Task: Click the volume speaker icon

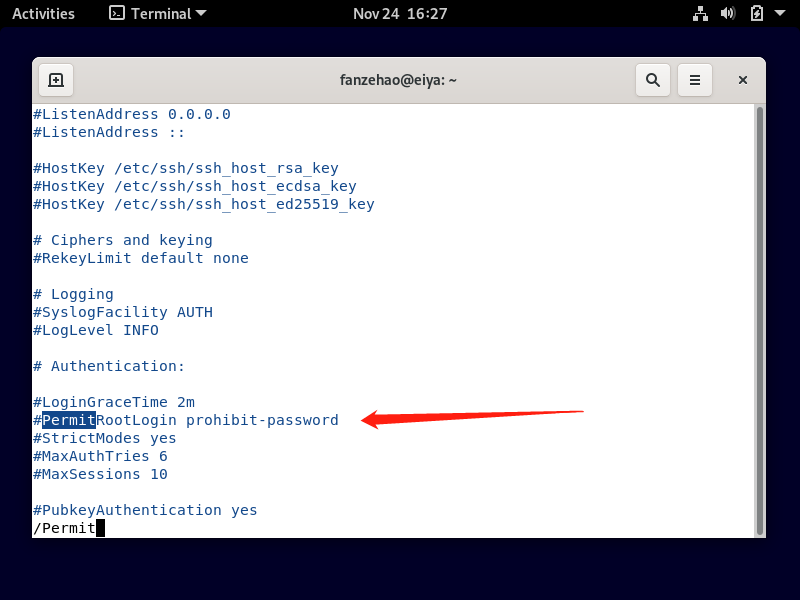Action: click(728, 14)
